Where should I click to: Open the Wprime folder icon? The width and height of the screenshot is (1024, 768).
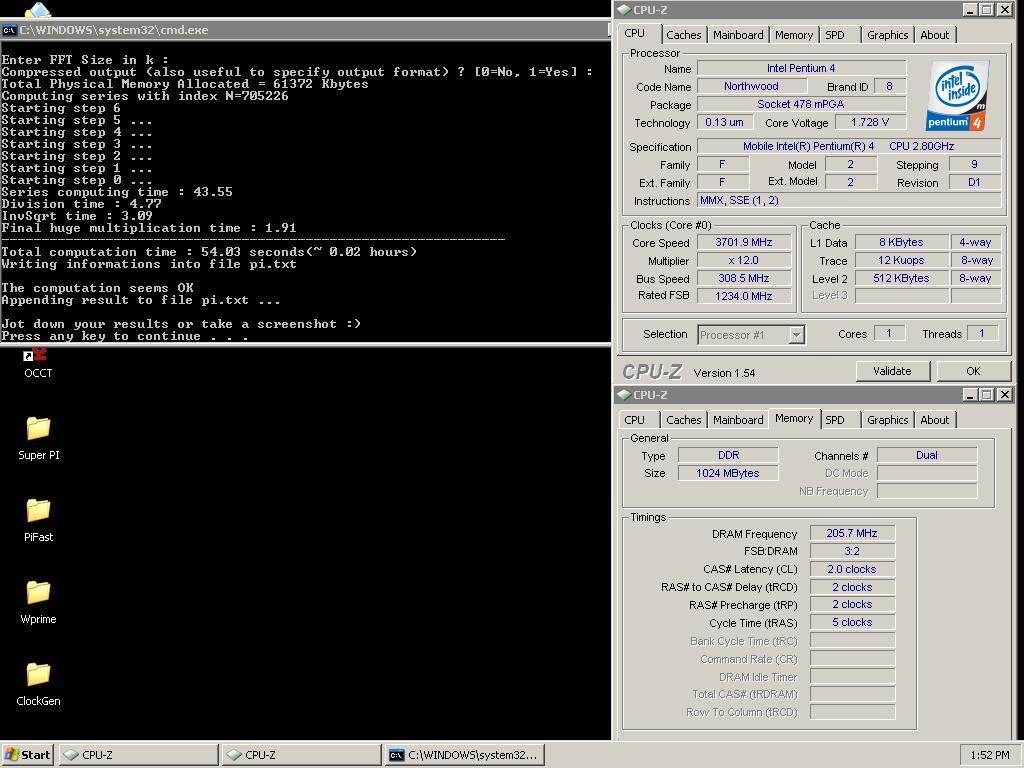(x=39, y=602)
